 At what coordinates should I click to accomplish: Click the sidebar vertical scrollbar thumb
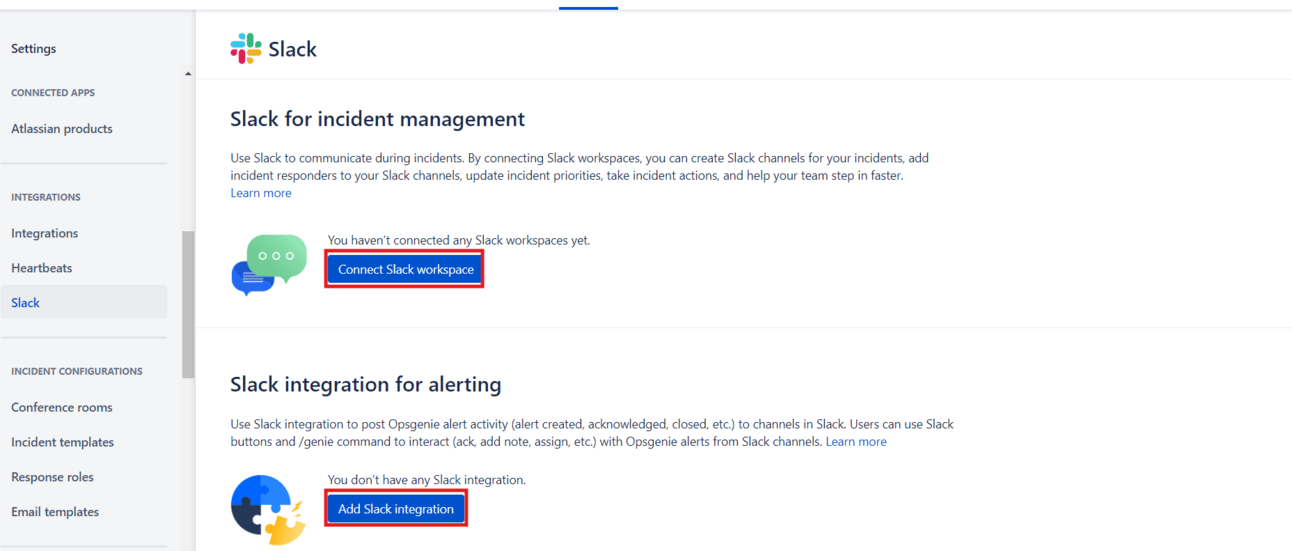[188, 305]
